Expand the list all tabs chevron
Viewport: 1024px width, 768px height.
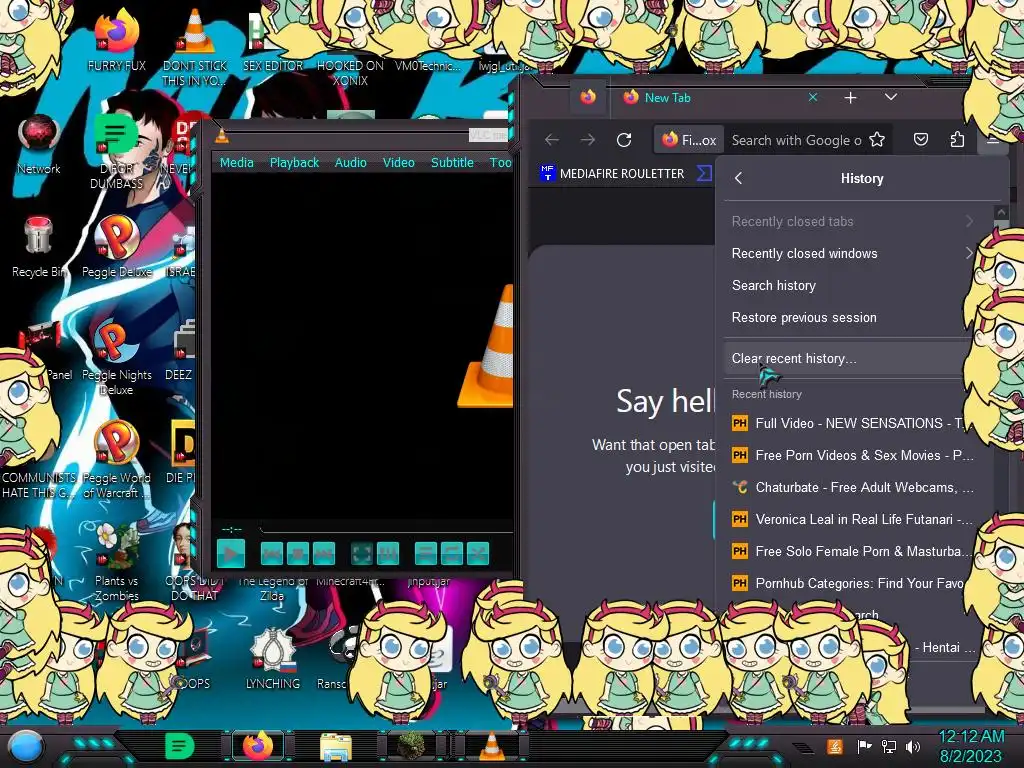click(x=891, y=97)
